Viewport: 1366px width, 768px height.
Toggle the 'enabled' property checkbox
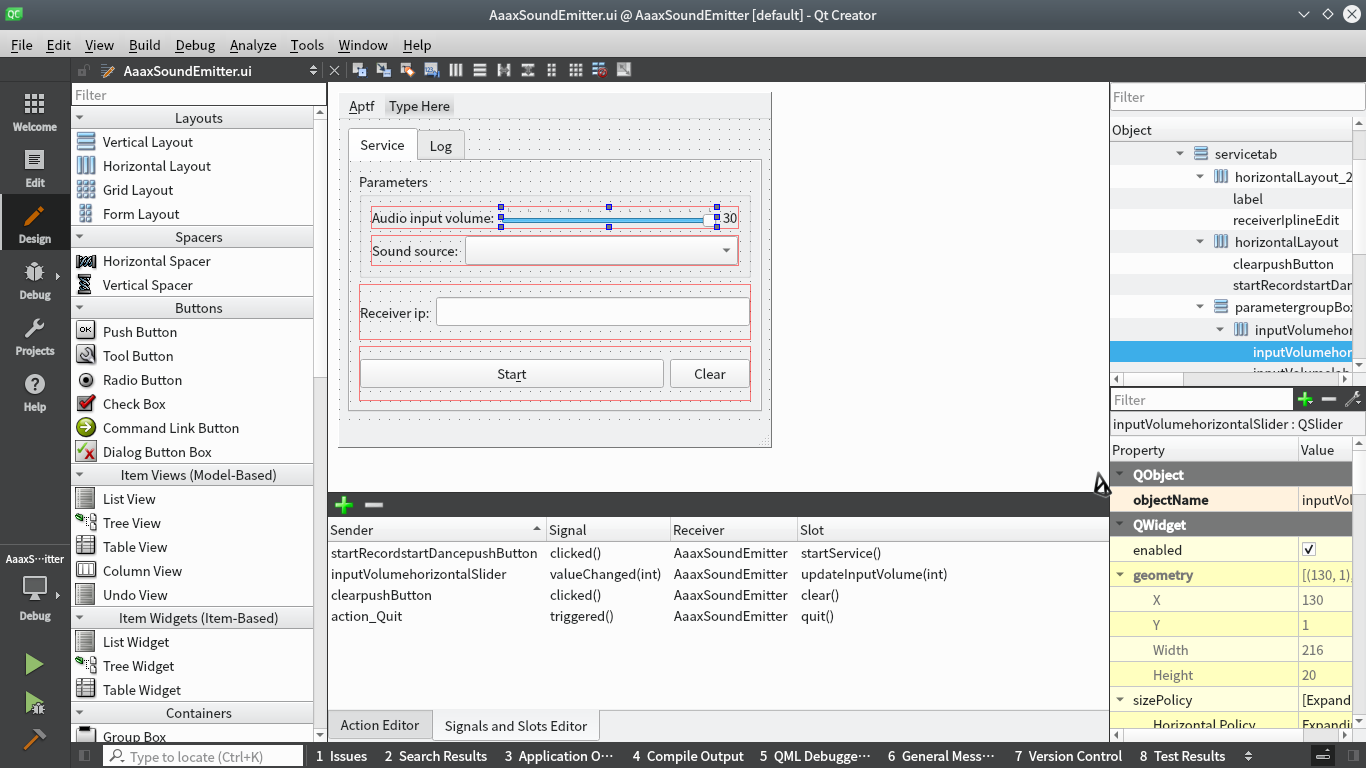[1309, 550]
